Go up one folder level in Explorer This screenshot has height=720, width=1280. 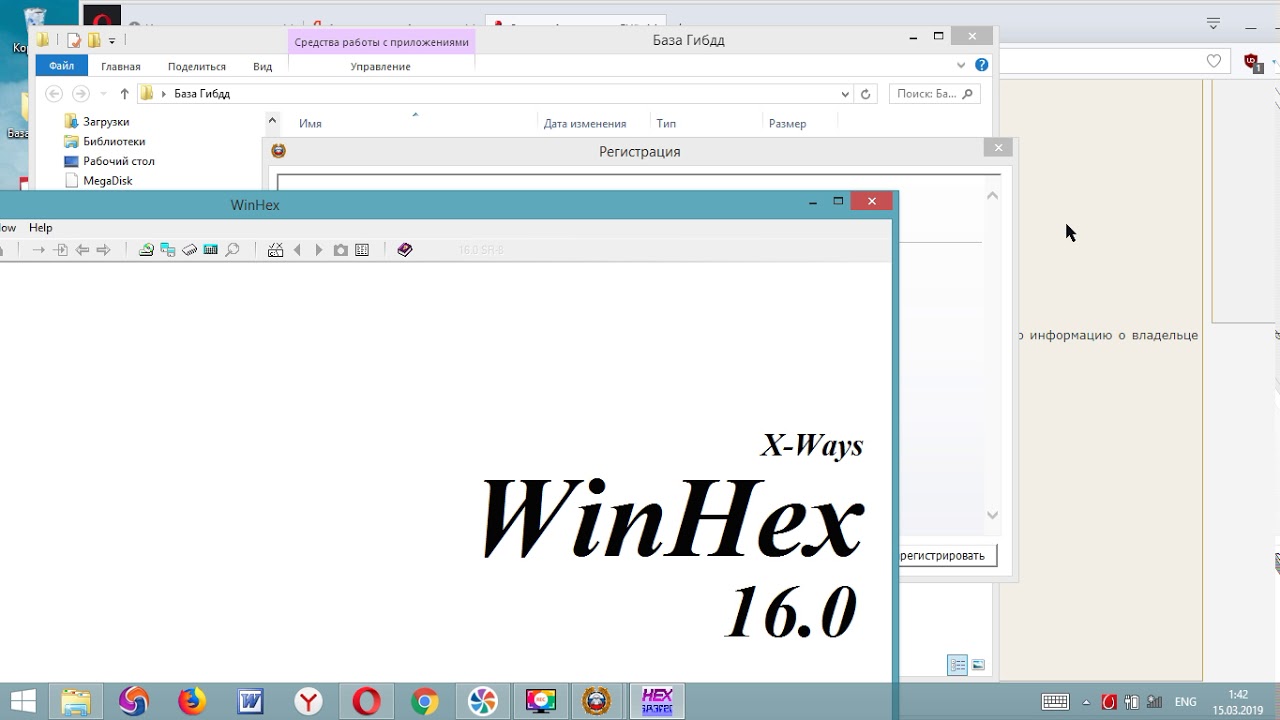pos(124,94)
